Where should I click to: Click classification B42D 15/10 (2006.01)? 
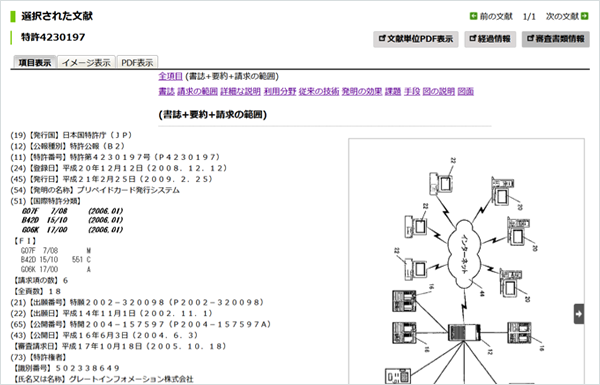coord(72,220)
